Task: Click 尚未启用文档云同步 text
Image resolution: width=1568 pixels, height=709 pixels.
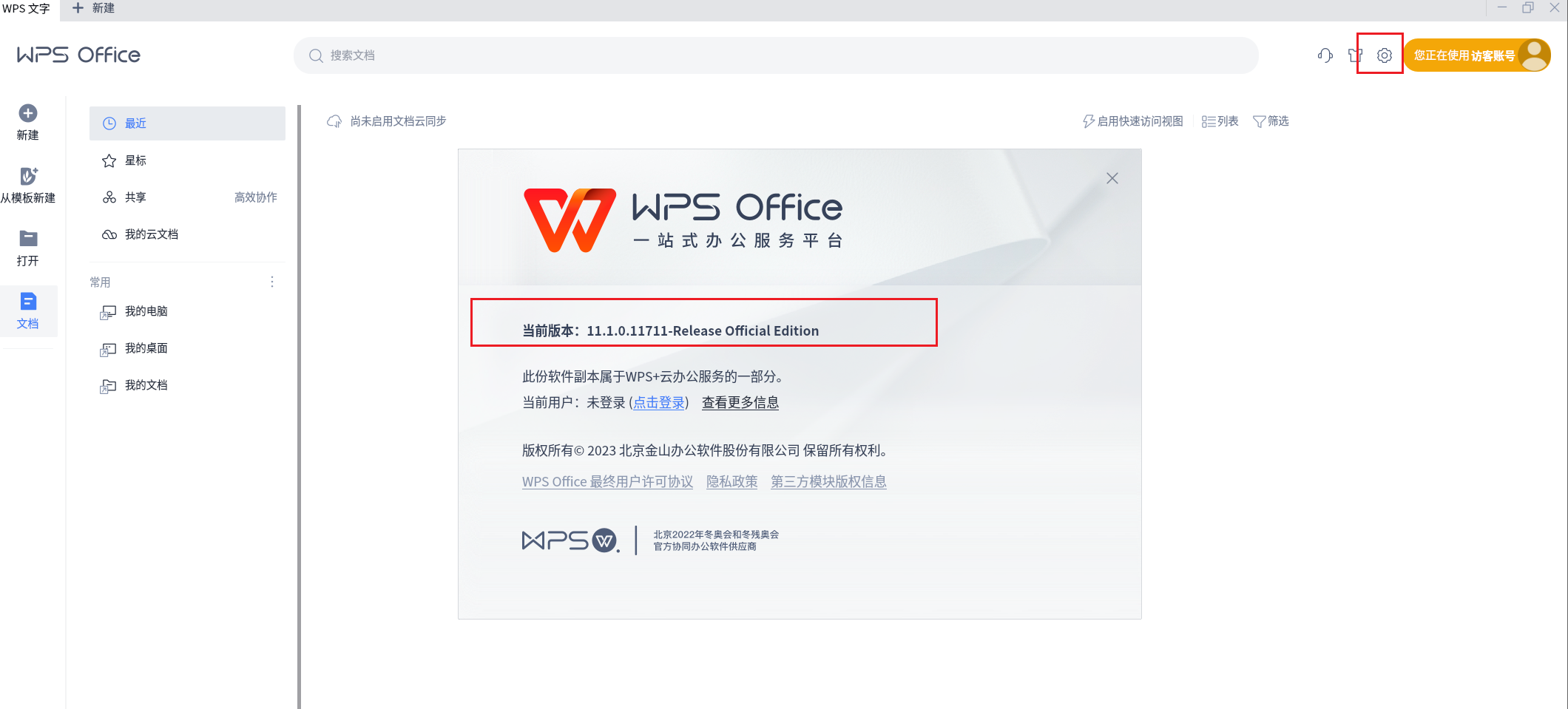Action: click(398, 121)
